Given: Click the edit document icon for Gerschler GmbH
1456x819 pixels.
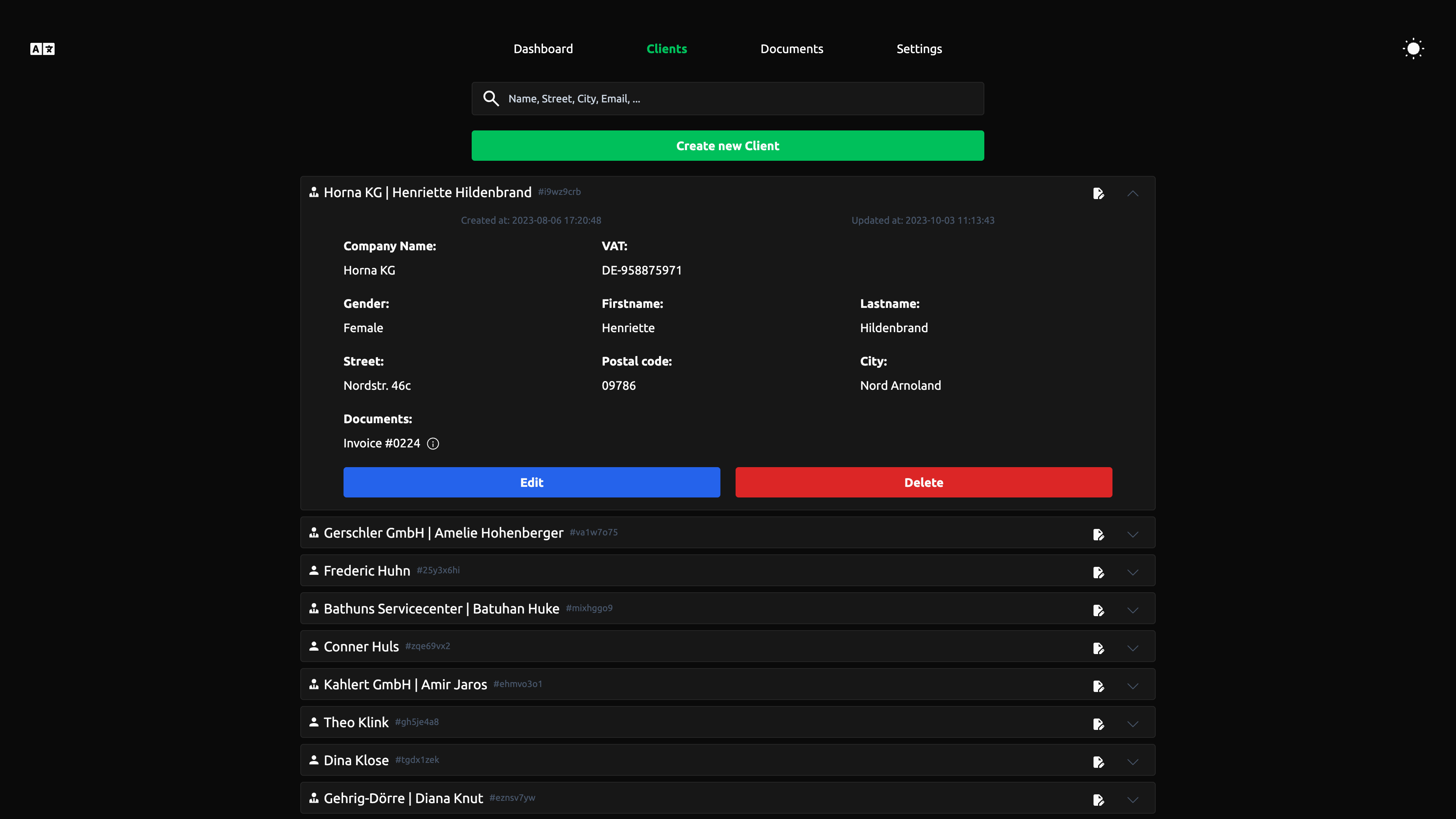Looking at the screenshot, I should (x=1098, y=535).
